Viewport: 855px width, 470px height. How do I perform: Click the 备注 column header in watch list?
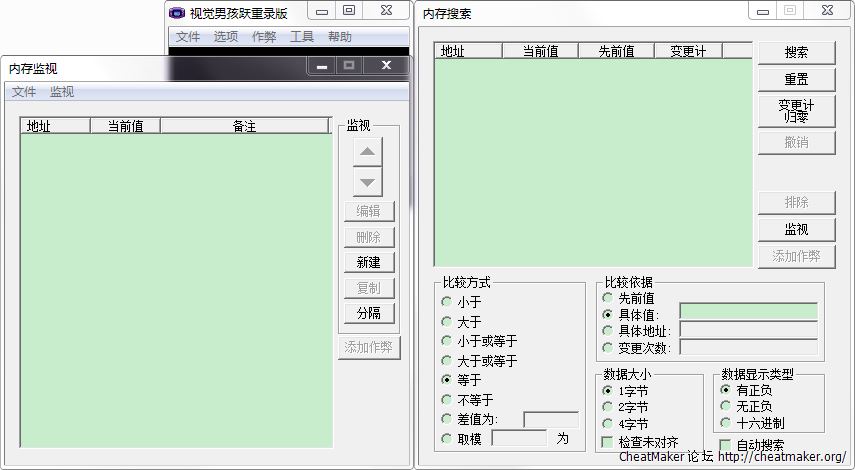(x=244, y=126)
